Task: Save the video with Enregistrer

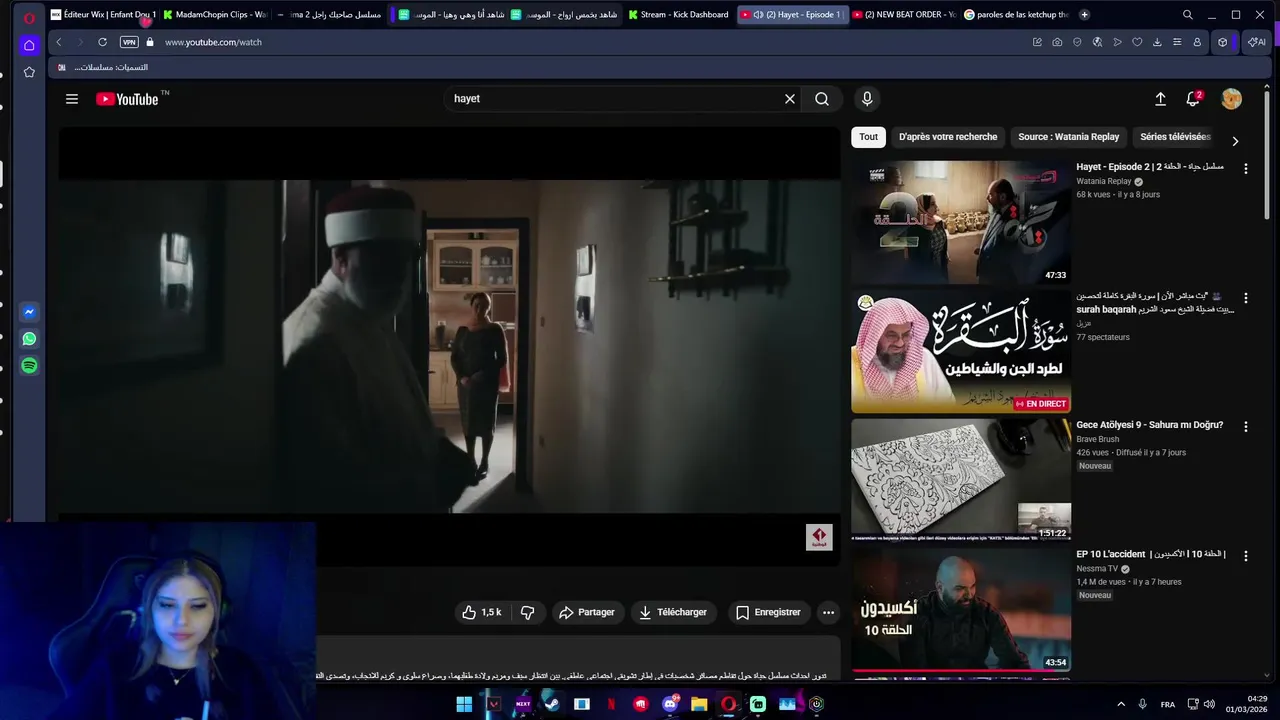Action: pos(768,612)
